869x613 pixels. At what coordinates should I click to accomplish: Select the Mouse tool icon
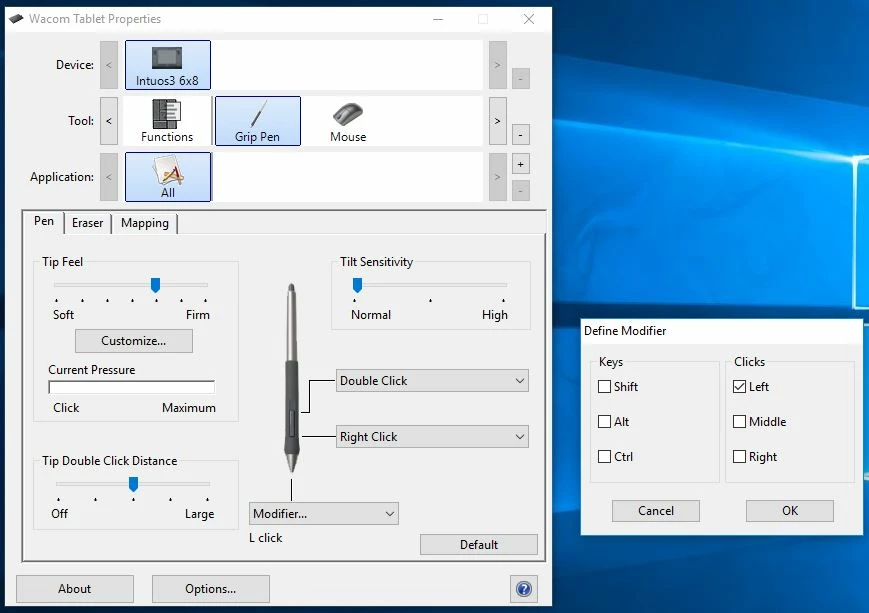click(x=348, y=121)
